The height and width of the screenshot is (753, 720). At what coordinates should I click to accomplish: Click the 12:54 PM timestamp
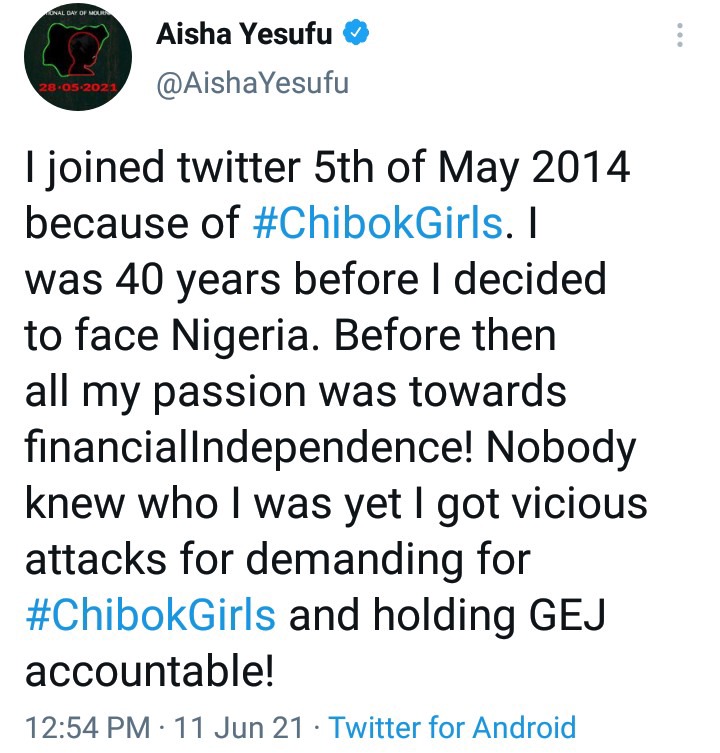tap(87, 727)
